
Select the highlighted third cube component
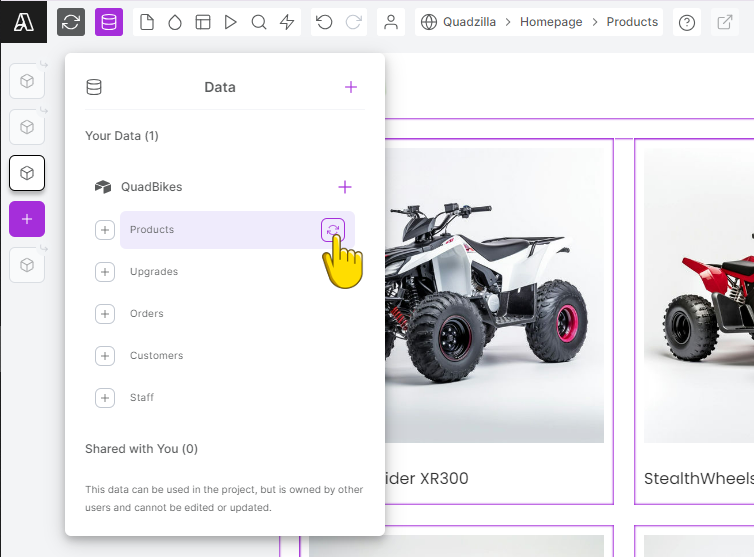click(27, 173)
